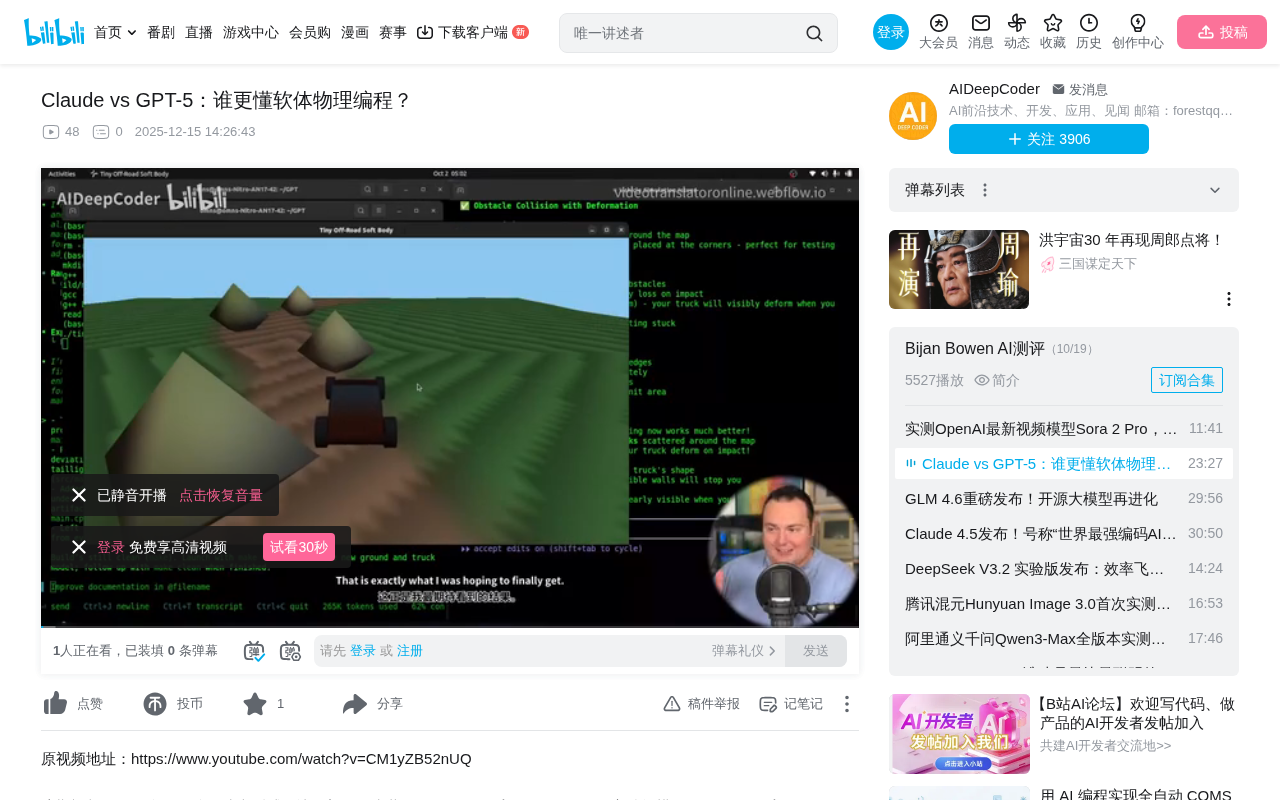Play DeepSeek V3.2 实验版发布 video
The image size is (1280, 800).
pos(1064,568)
